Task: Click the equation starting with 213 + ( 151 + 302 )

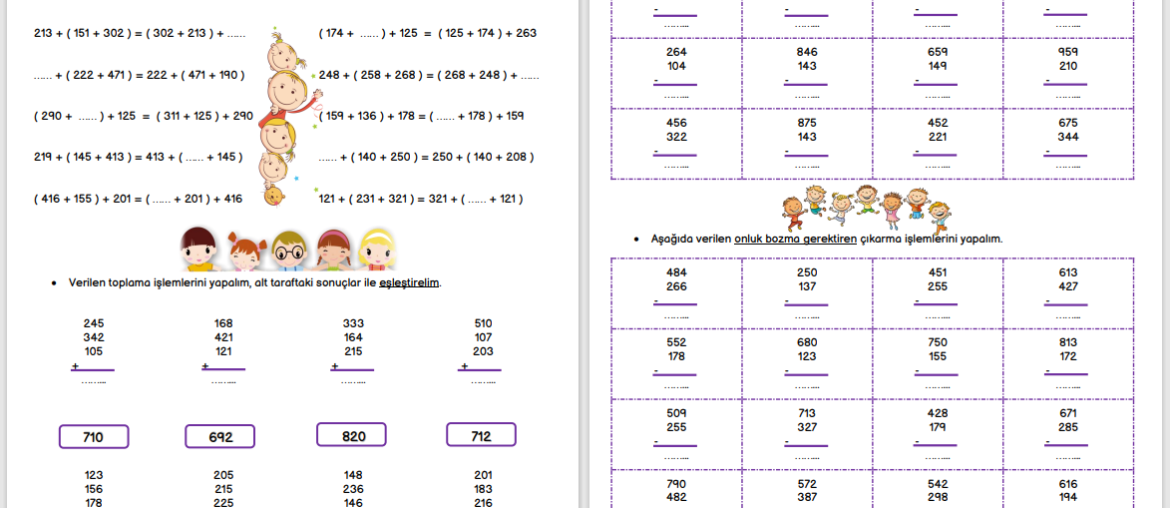Action: click(x=140, y=34)
